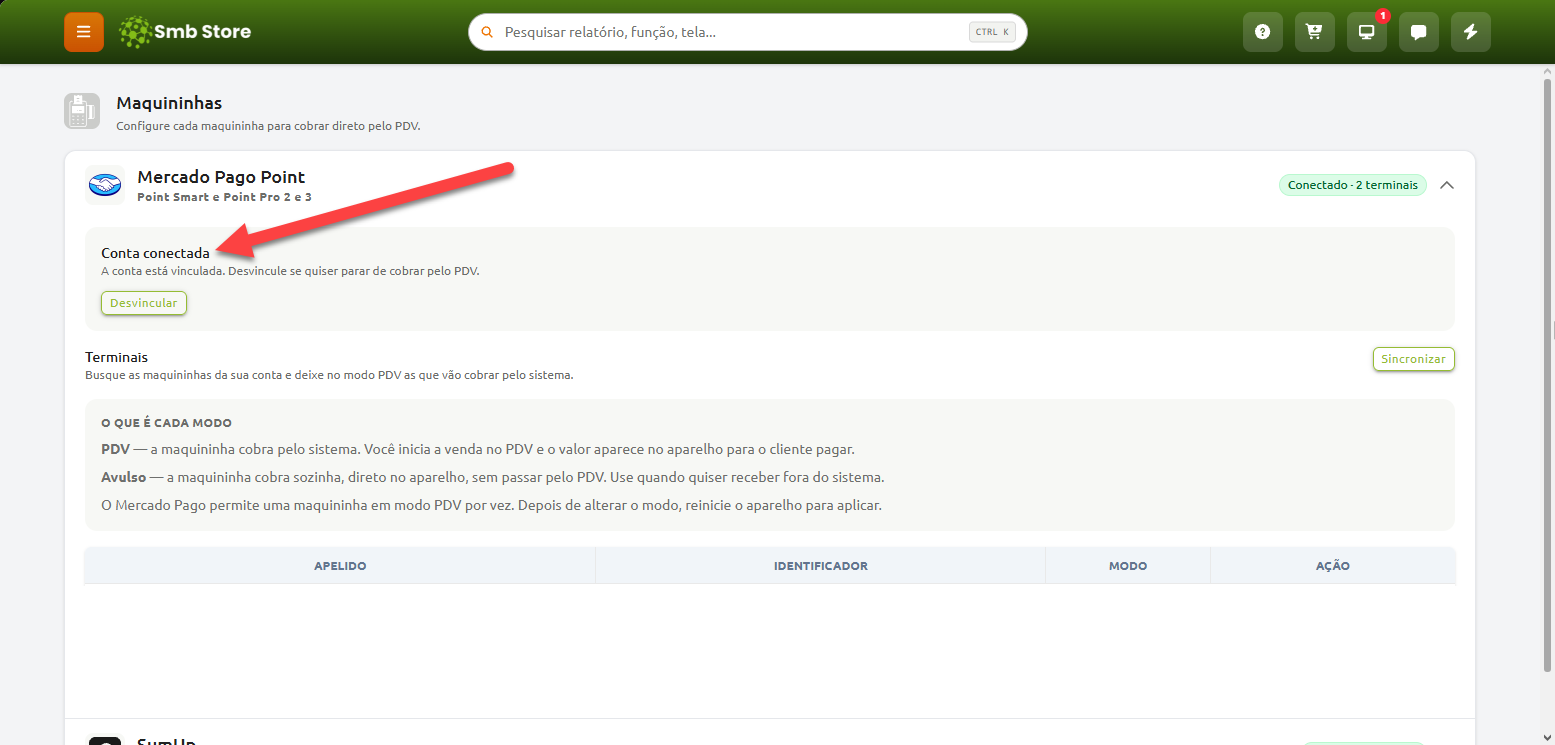Viewport: 1555px width, 745px height.
Task: Click the Maquininhas card machine icon
Action: [82, 111]
